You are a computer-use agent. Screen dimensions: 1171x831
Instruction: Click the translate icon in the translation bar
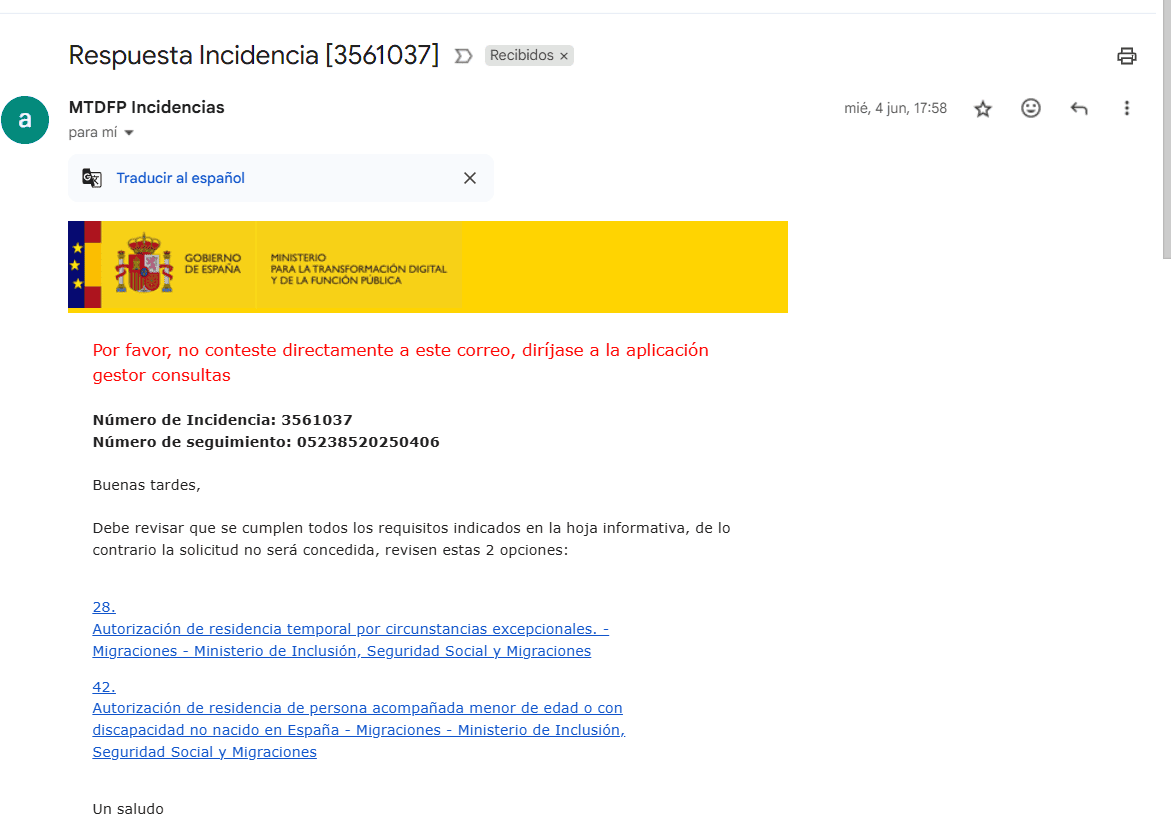92,178
